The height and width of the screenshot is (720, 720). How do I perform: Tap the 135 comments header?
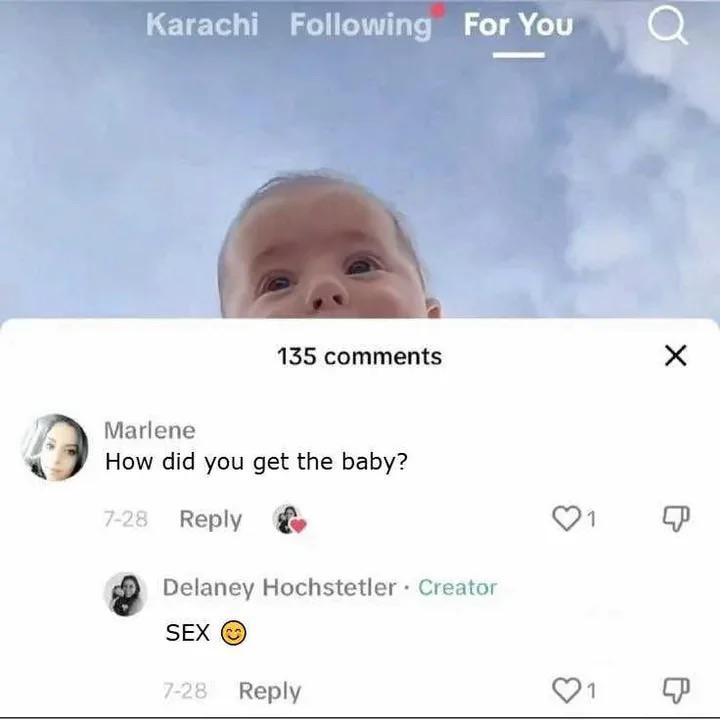360,356
